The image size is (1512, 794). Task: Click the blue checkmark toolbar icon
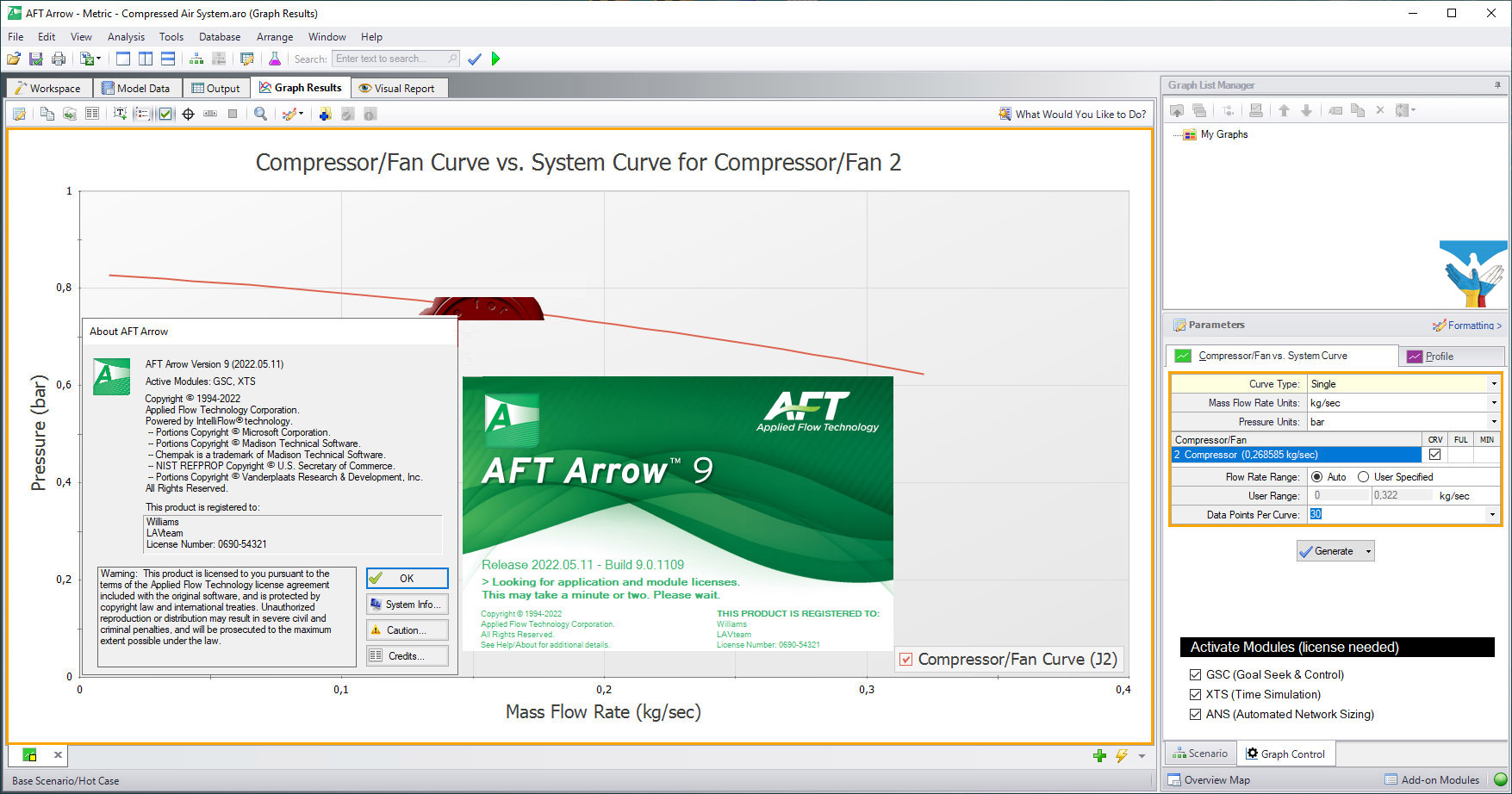tap(475, 59)
